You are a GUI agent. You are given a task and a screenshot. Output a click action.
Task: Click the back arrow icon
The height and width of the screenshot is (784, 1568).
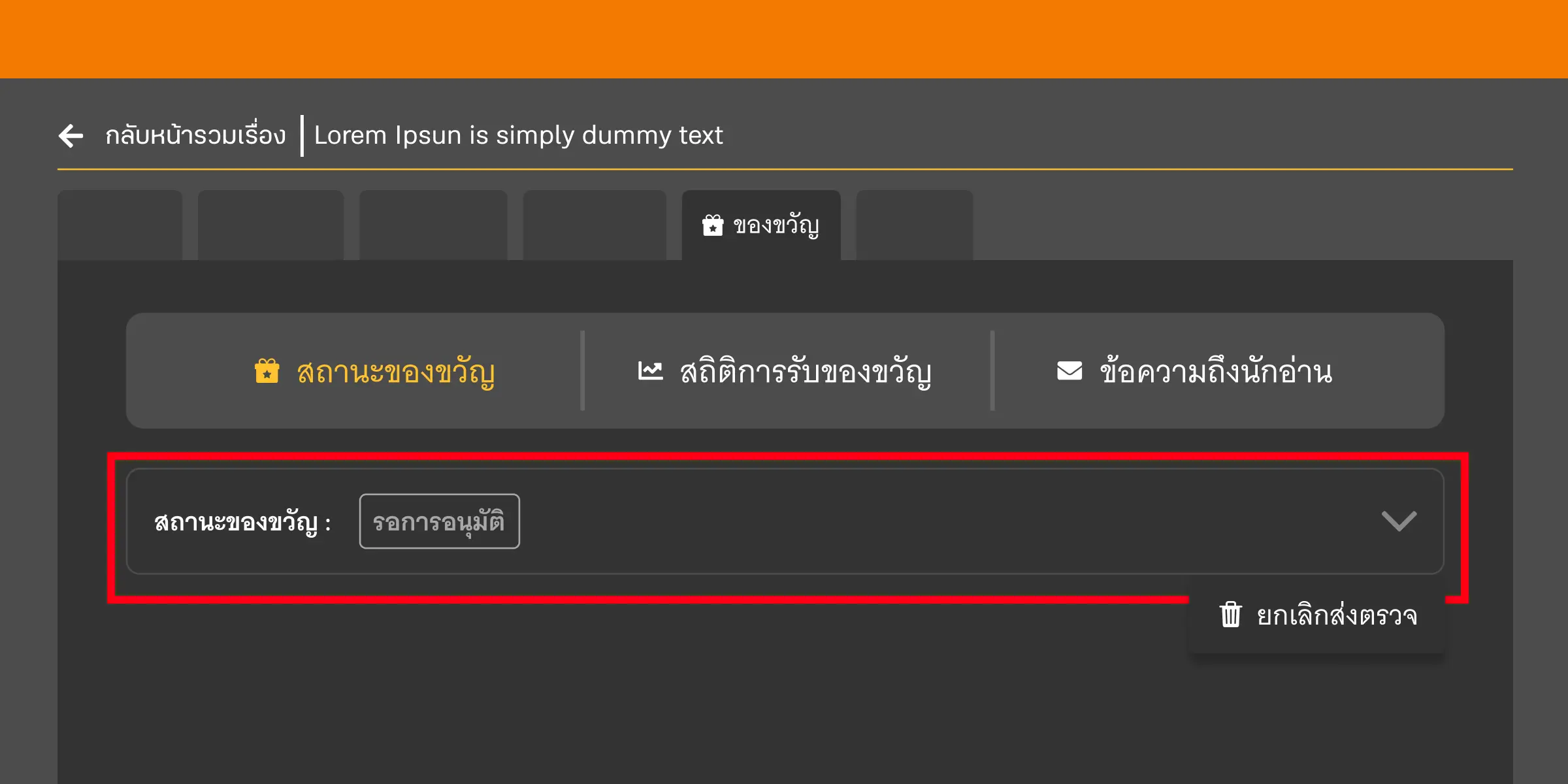71,135
